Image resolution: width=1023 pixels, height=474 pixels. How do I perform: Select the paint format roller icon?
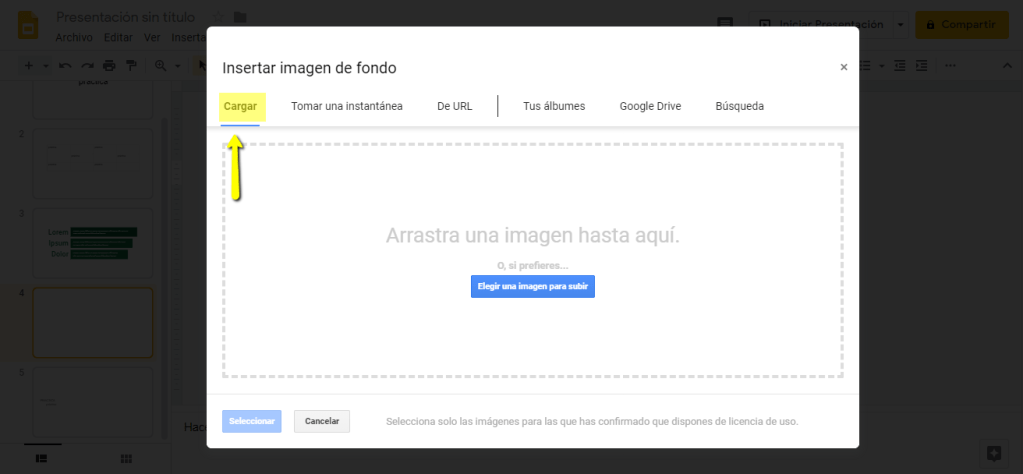[x=130, y=66]
